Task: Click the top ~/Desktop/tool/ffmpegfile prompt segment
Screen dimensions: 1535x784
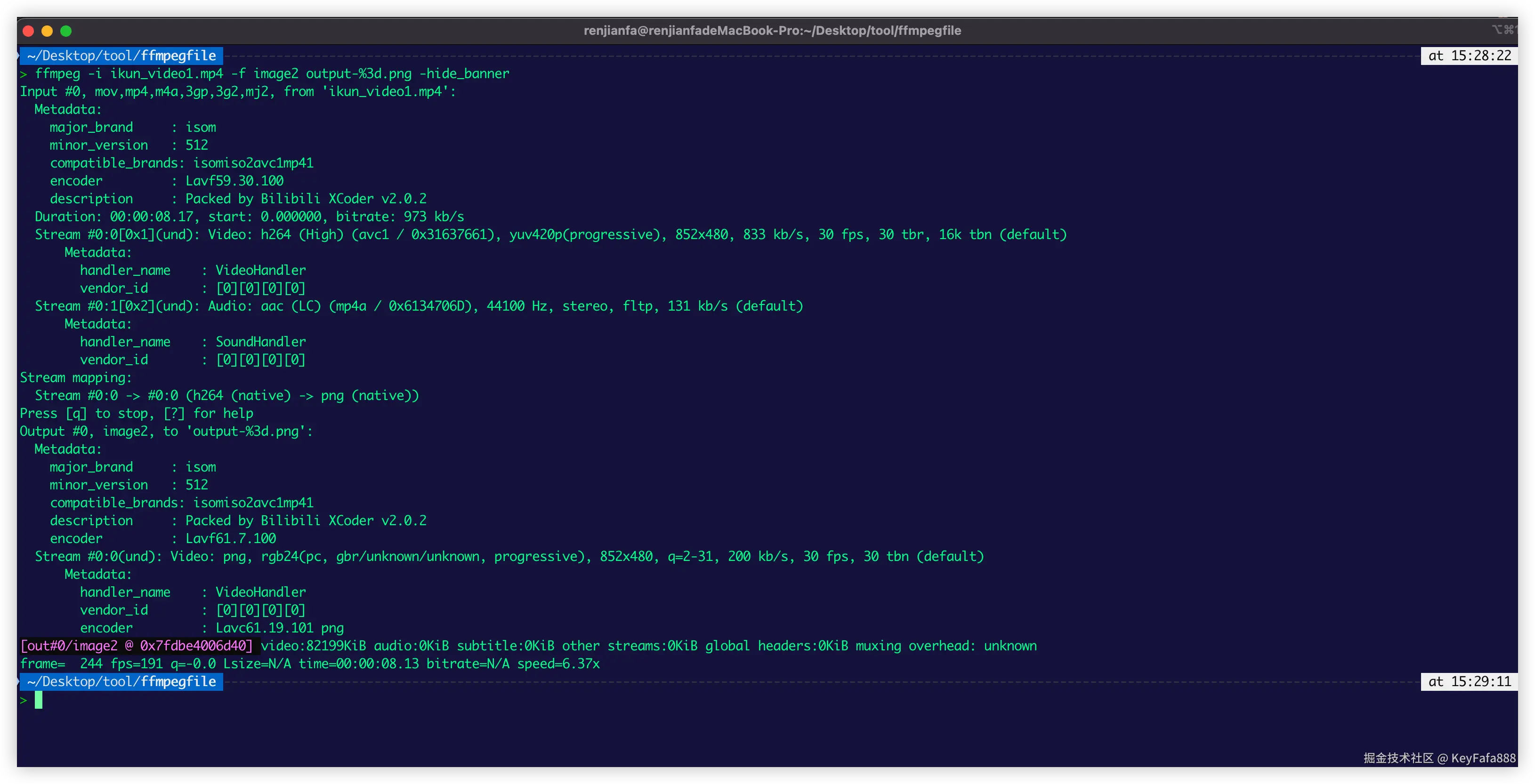Action: (121, 56)
